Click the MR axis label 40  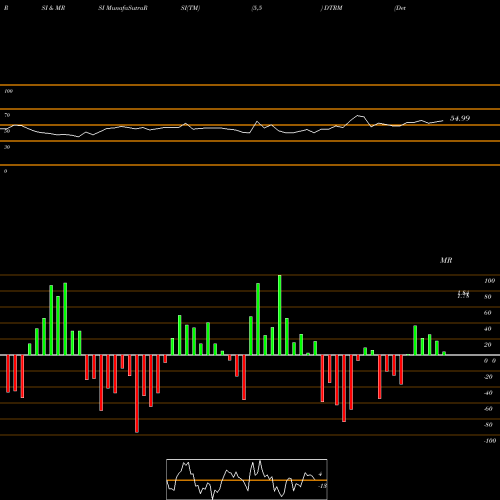pos(488,329)
